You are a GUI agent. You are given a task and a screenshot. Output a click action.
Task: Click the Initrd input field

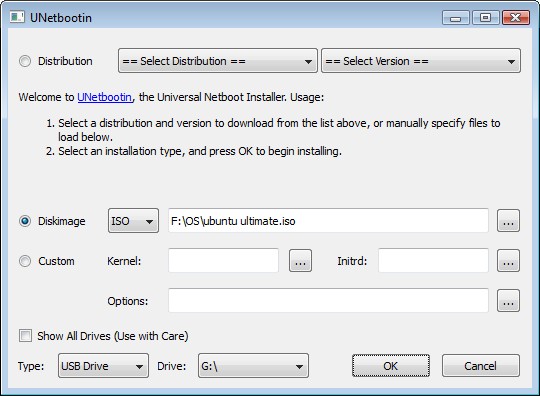tap(433, 260)
